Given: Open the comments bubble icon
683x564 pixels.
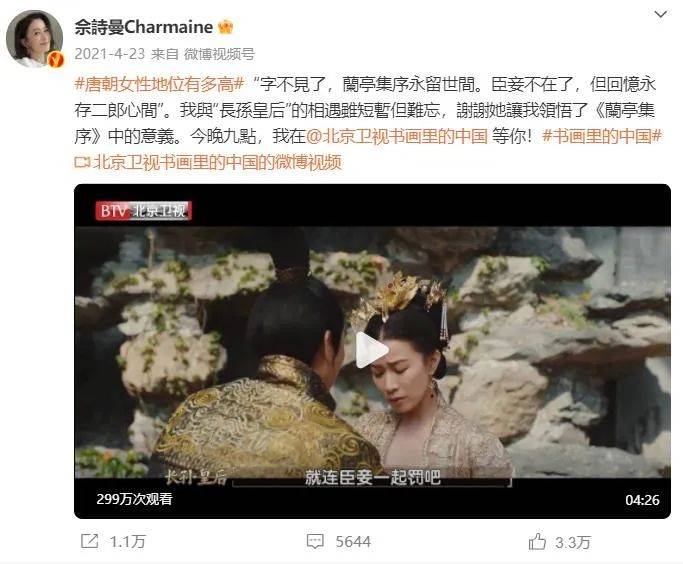Looking at the screenshot, I should 315,542.
